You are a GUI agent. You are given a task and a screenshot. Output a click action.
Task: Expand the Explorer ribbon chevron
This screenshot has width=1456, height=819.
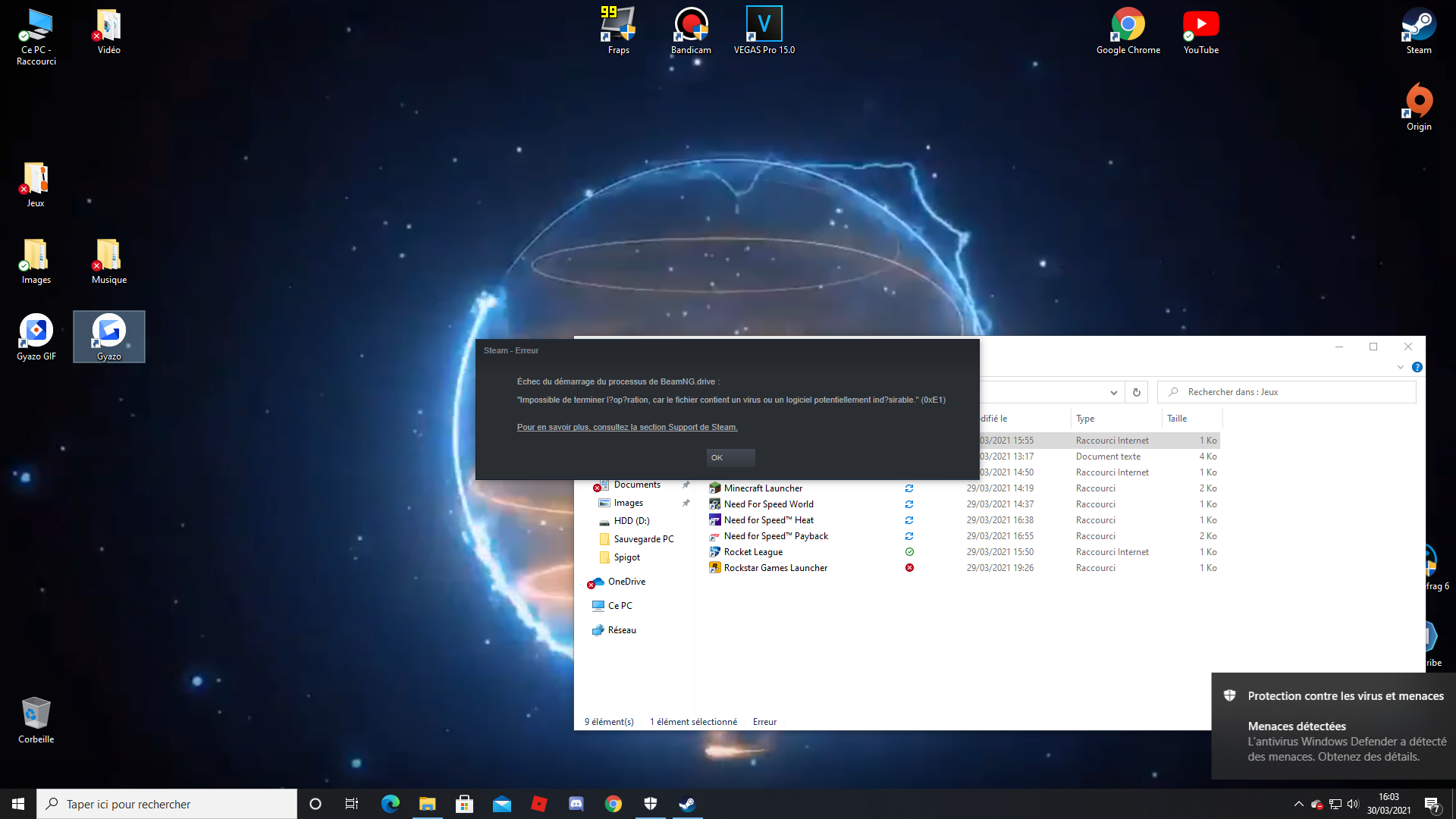[x=1401, y=367]
